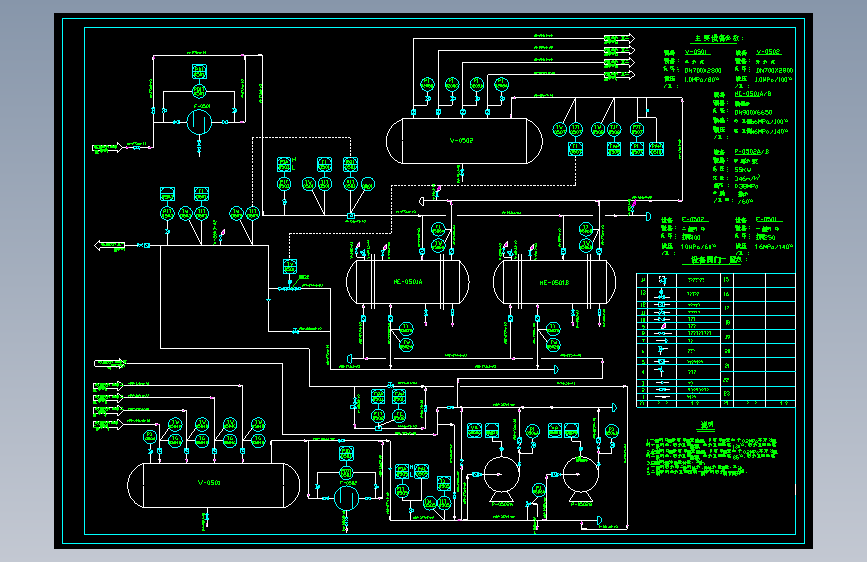Select inlet arrow feeding the F-0501 filter
Image resolution: width=867 pixels, height=562 pixels.
pos(107,147)
